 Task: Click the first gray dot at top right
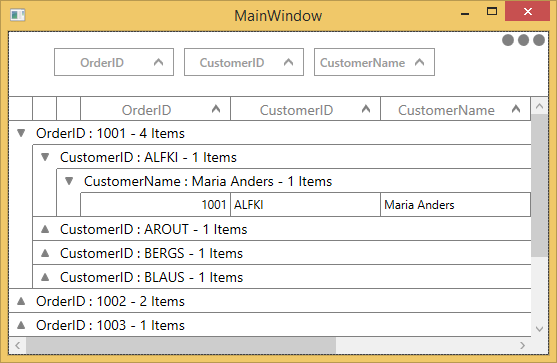coord(508,40)
